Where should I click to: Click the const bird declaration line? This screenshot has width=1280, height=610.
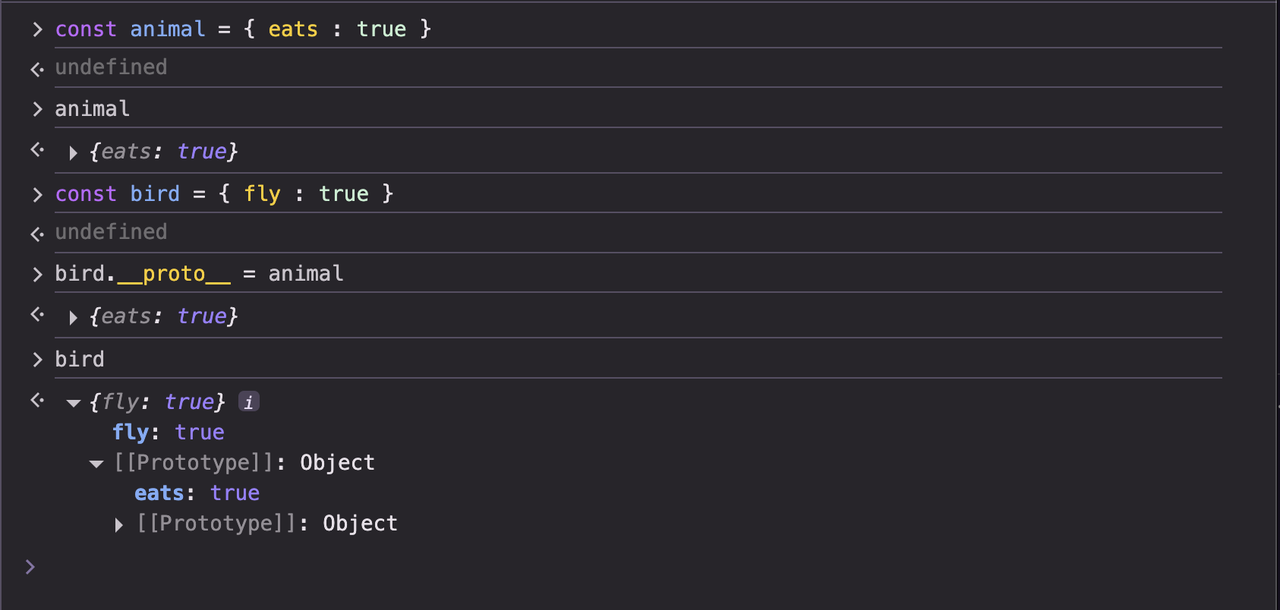click(224, 194)
